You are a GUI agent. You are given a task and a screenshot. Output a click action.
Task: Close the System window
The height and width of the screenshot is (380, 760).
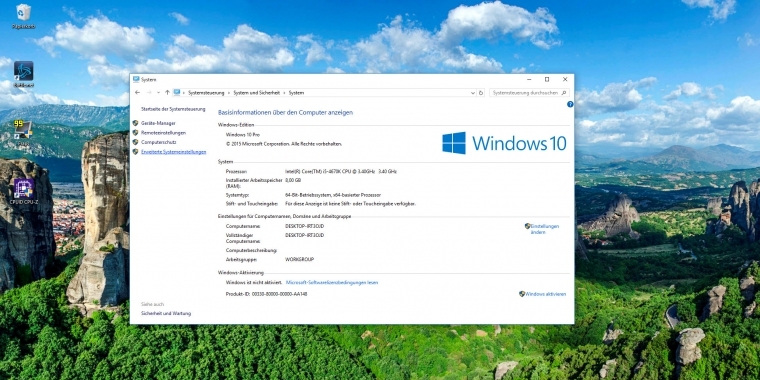(565, 79)
